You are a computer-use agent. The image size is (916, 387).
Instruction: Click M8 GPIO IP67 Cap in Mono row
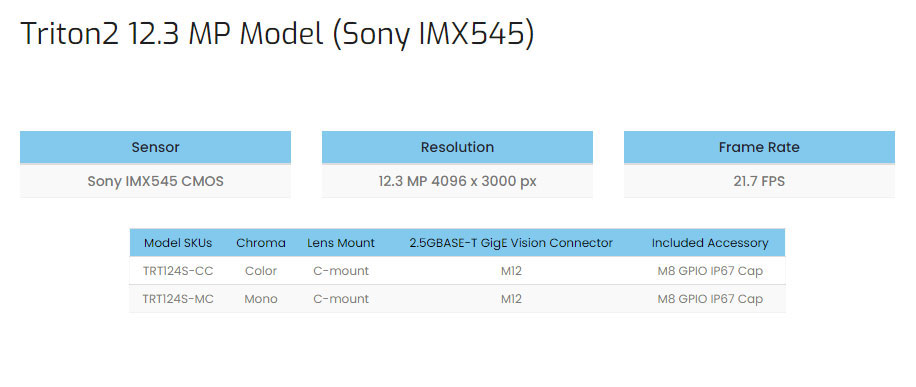(710, 299)
